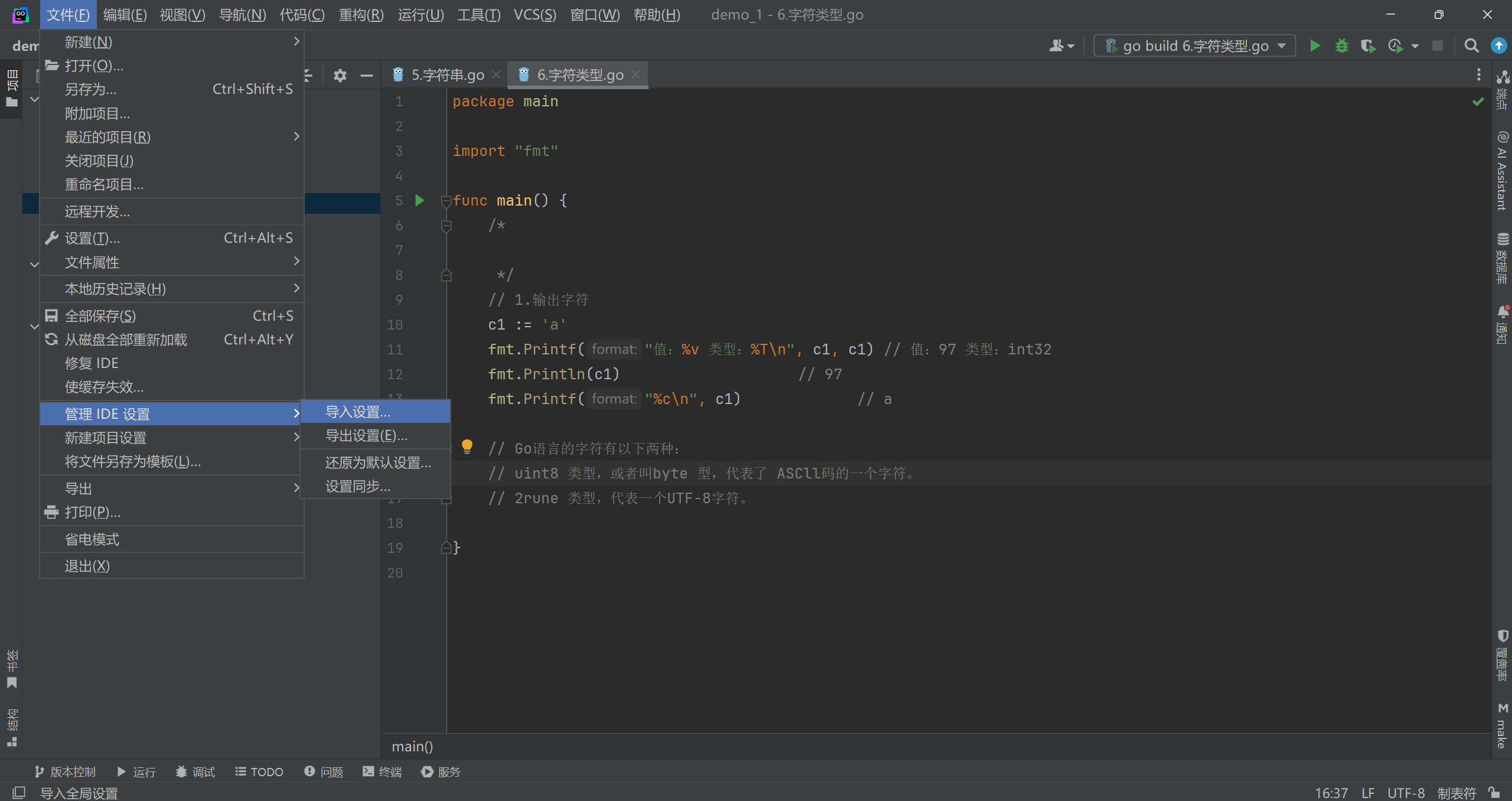Click line number 19 in gutter
Image resolution: width=1512 pixels, height=801 pixels.
[x=395, y=548]
